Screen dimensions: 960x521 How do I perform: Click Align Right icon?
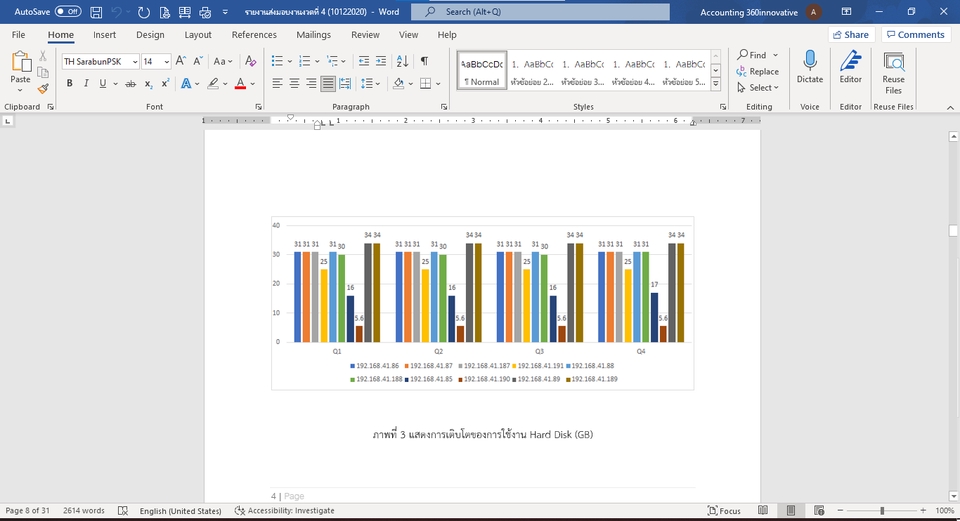311,84
